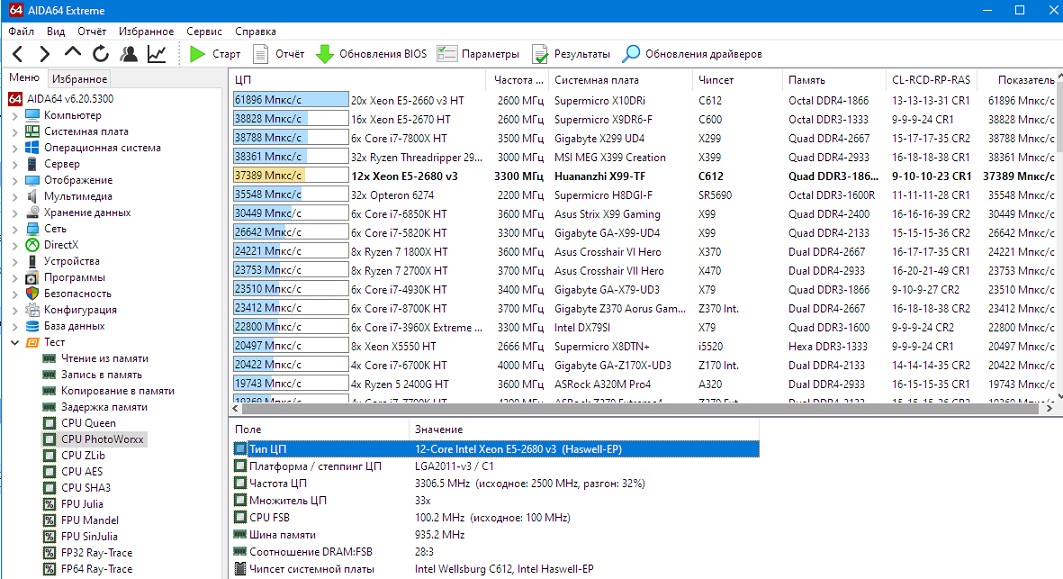This screenshot has width=1063, height=579.
Task: Start the benchmark with the Старт button
Action: pyautogui.click(x=215, y=54)
